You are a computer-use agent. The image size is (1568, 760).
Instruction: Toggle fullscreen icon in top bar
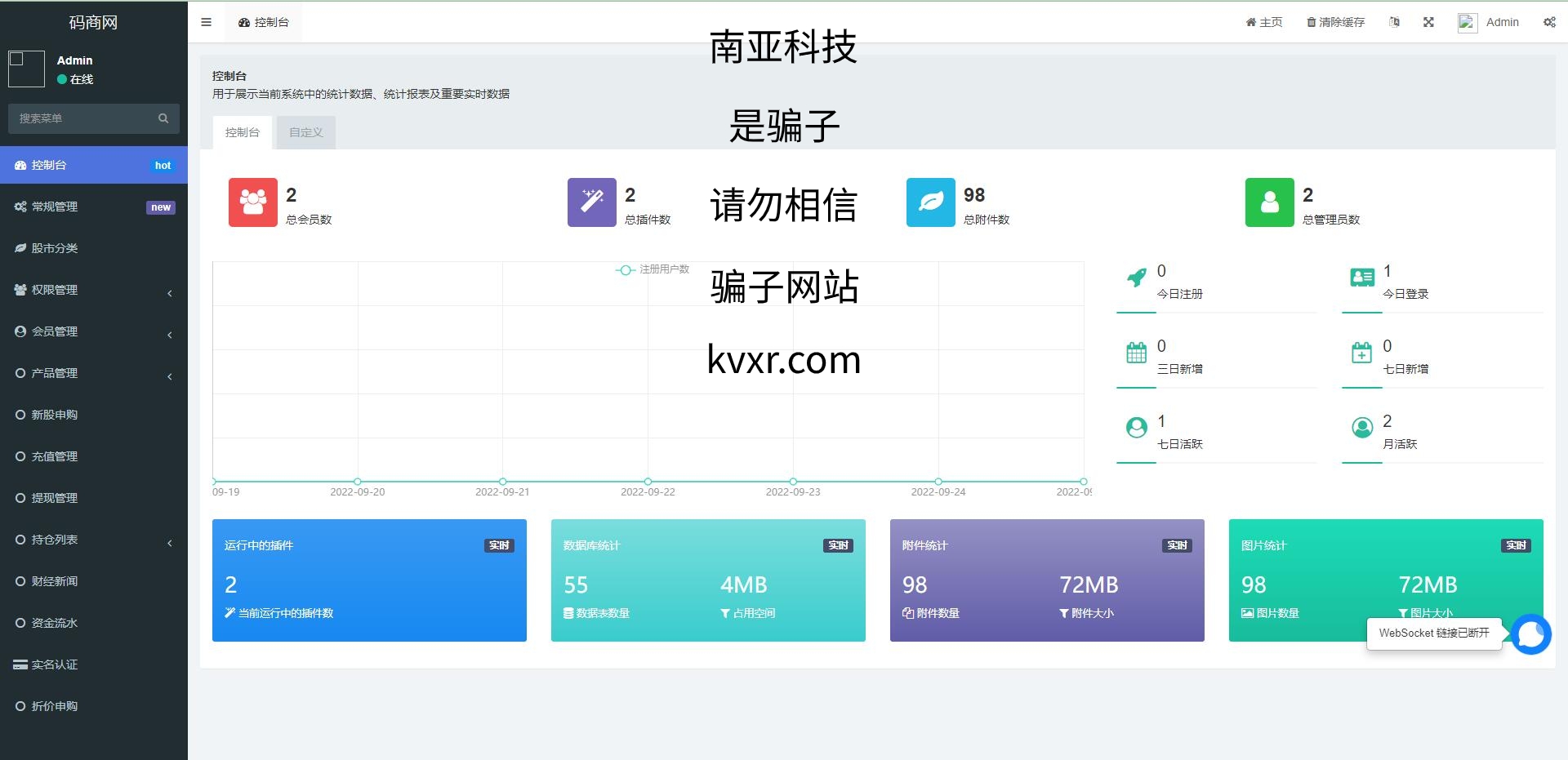(x=1428, y=22)
